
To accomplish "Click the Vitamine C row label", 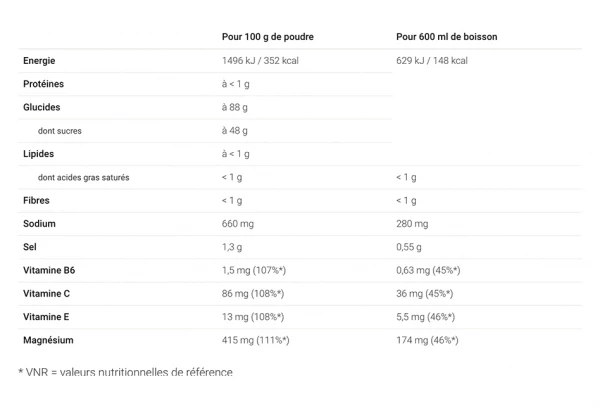I will pyautogui.click(x=46, y=293).
